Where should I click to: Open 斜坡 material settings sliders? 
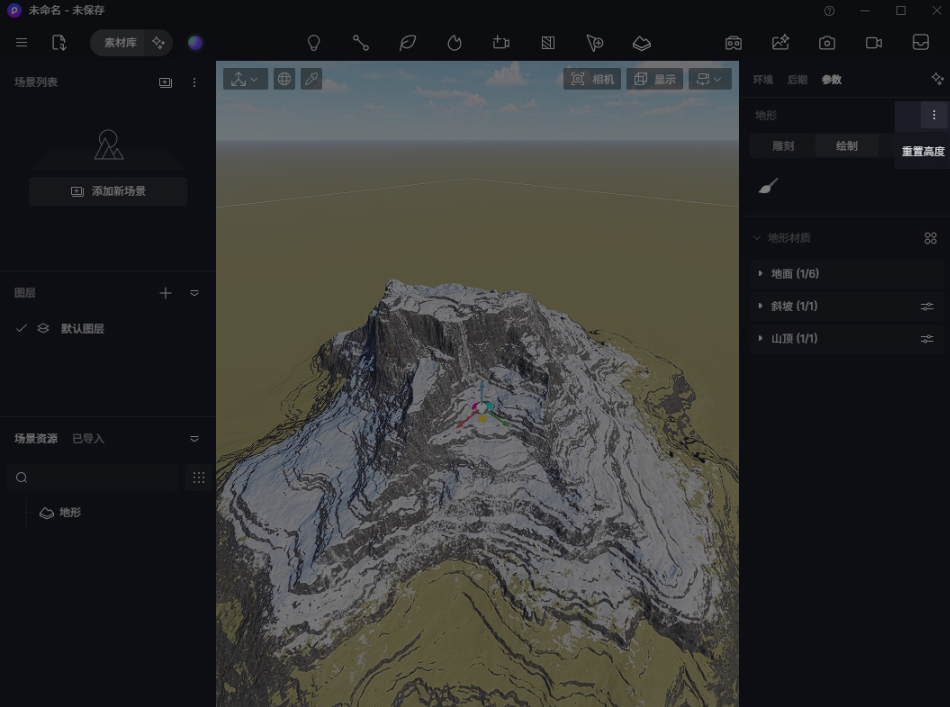pyautogui.click(x=927, y=307)
